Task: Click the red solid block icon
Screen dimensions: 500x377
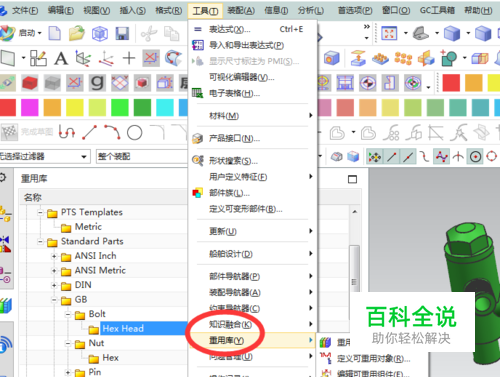Action: [x=30, y=82]
